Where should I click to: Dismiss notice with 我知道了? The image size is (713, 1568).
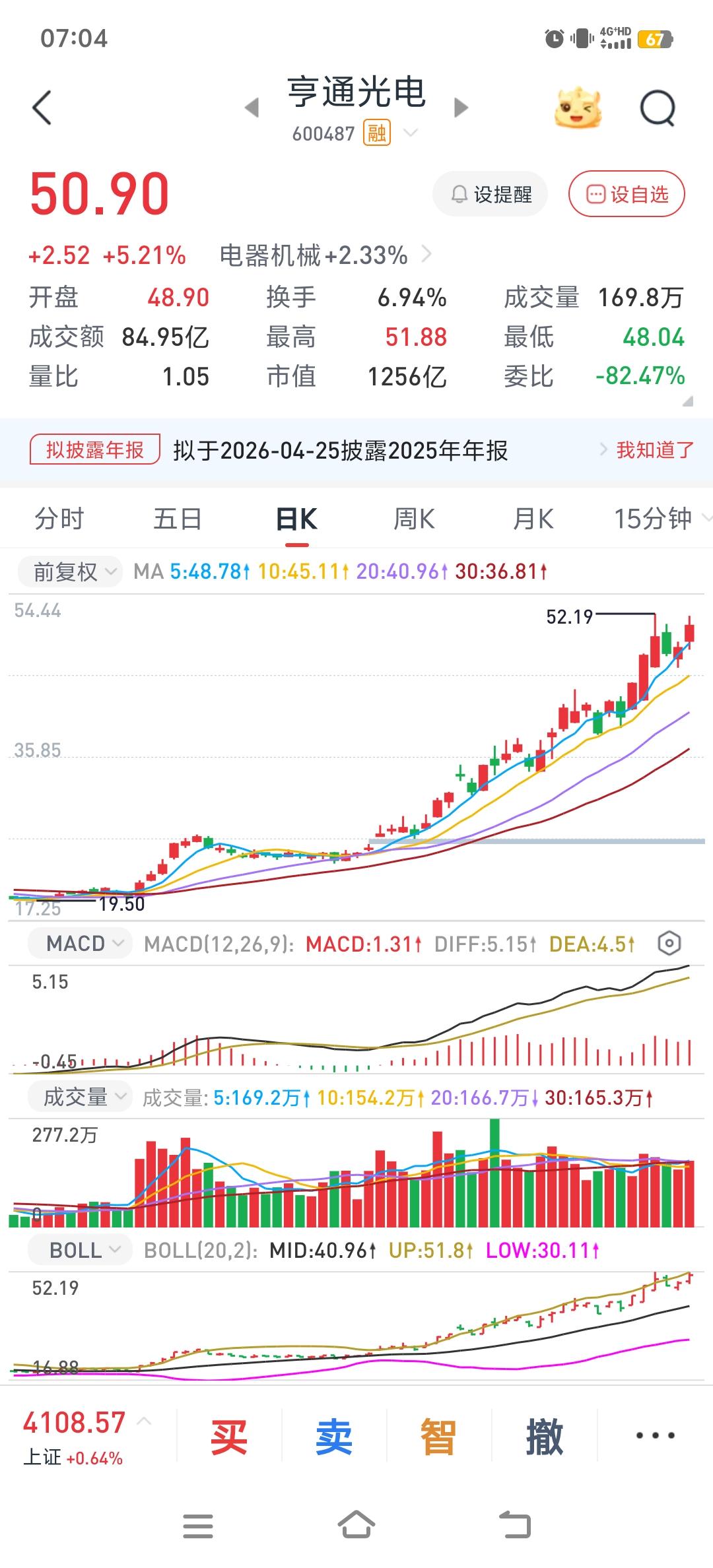tap(654, 450)
